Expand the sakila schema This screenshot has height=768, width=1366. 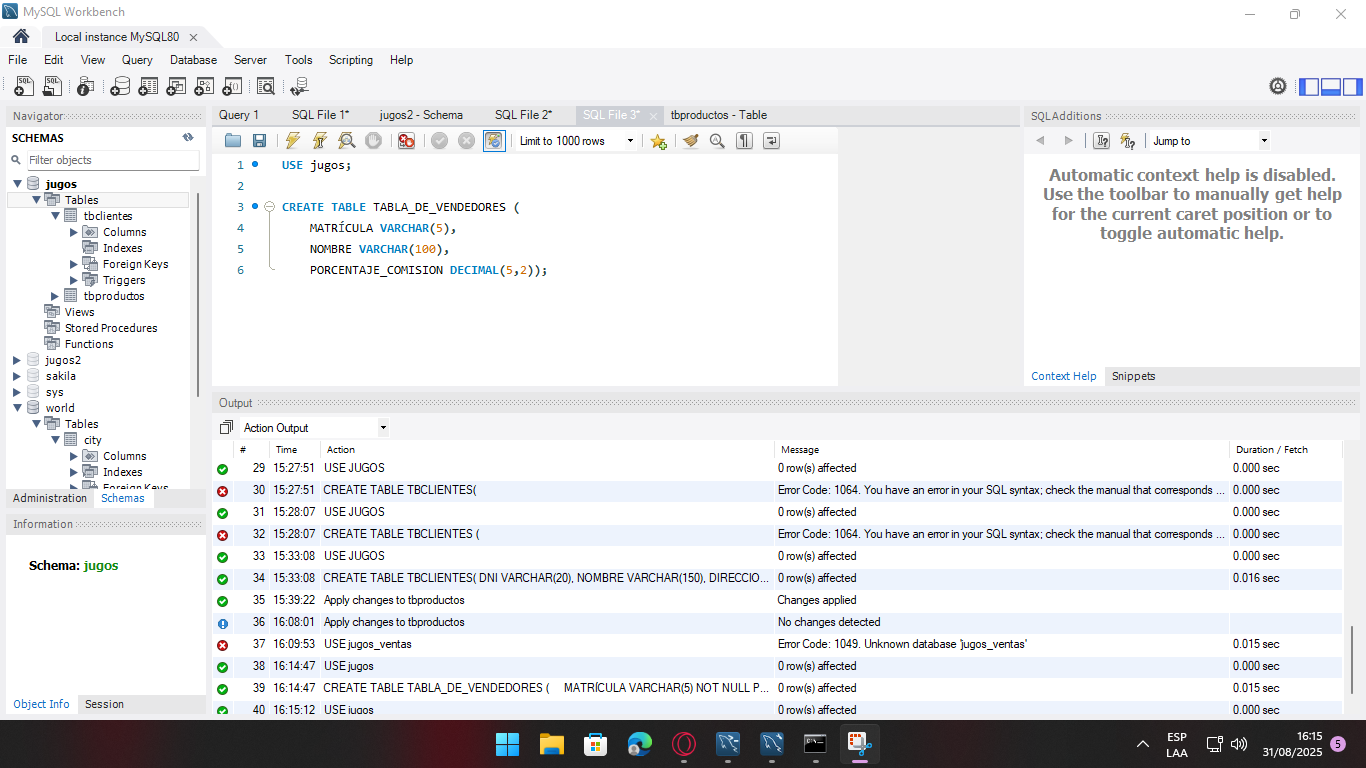click(x=17, y=376)
